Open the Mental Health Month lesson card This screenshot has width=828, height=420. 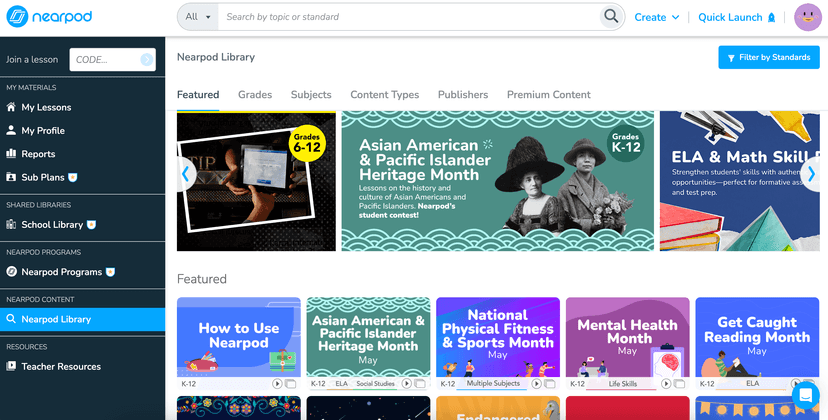pos(627,337)
